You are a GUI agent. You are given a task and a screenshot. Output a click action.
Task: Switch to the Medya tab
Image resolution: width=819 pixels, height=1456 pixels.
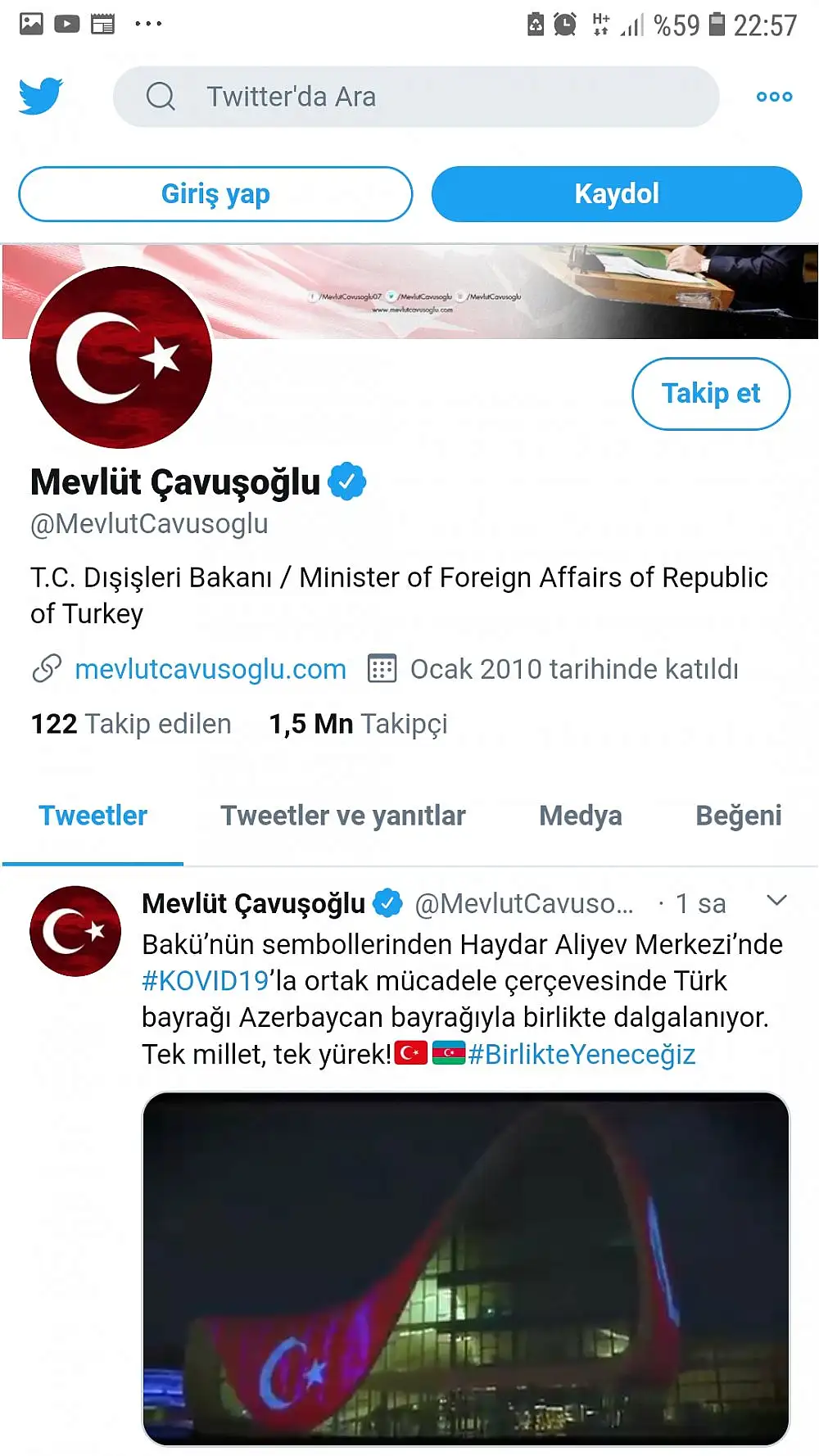click(x=581, y=816)
